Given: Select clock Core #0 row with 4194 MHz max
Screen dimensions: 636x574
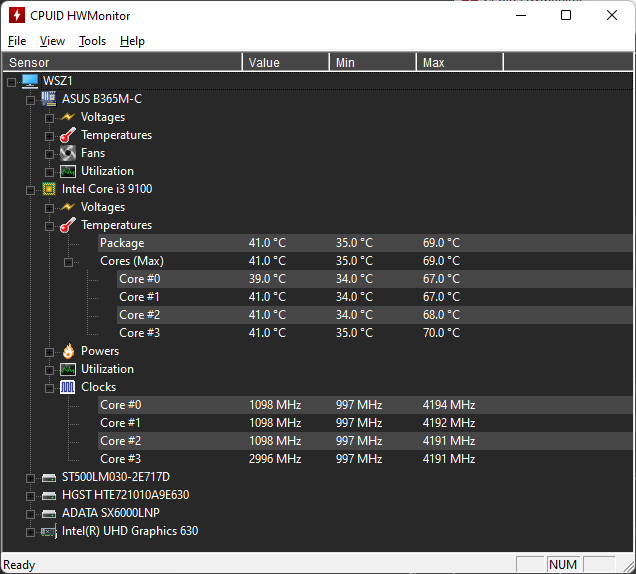Looking at the screenshot, I should tap(365, 405).
